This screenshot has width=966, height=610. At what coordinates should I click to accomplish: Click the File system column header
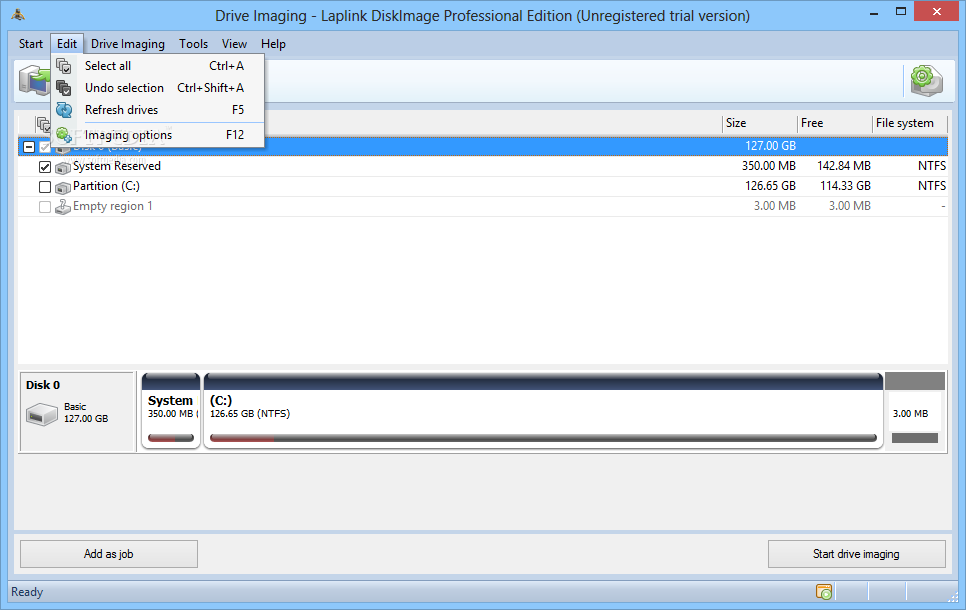pos(910,123)
